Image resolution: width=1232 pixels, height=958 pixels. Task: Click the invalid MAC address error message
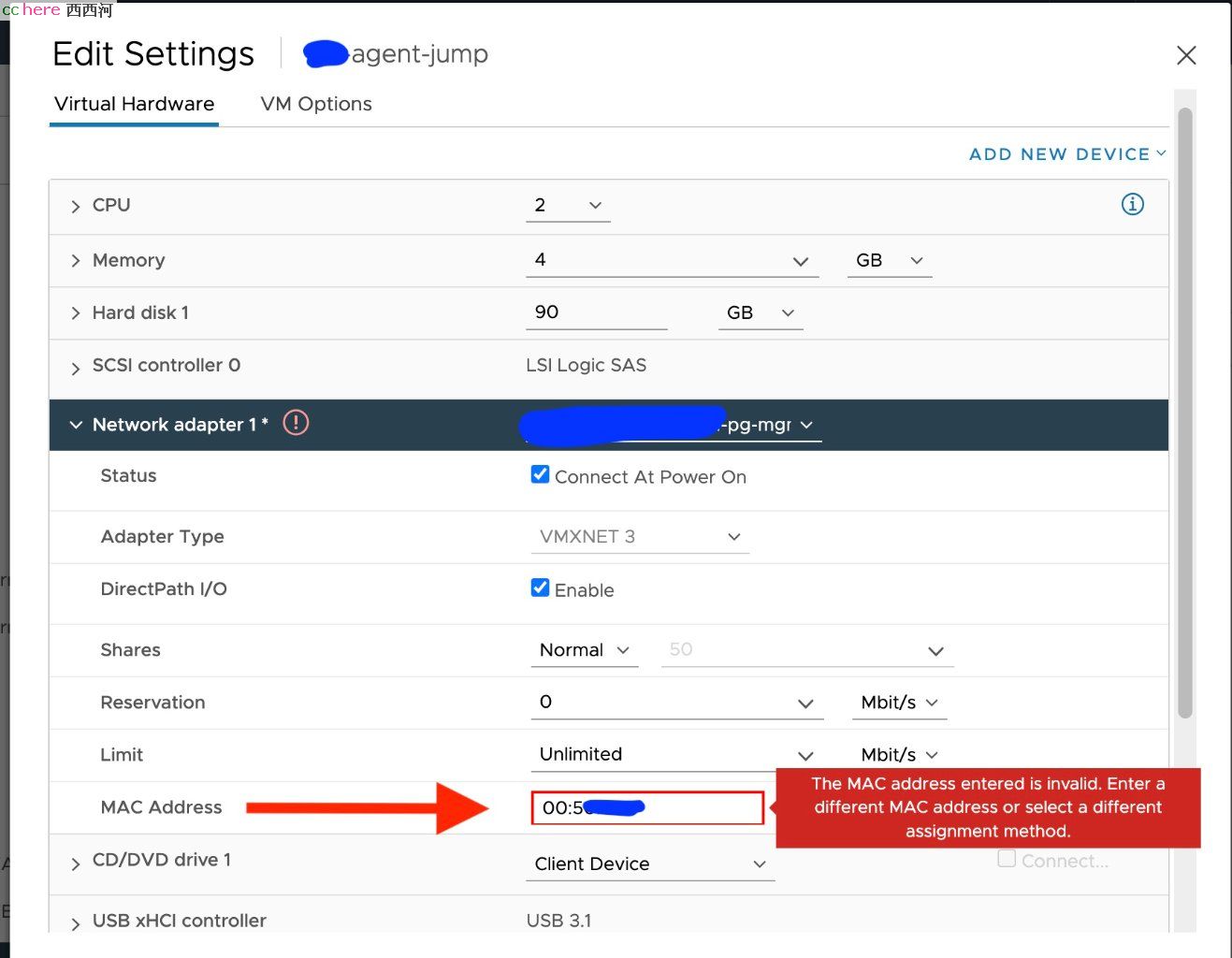click(988, 807)
